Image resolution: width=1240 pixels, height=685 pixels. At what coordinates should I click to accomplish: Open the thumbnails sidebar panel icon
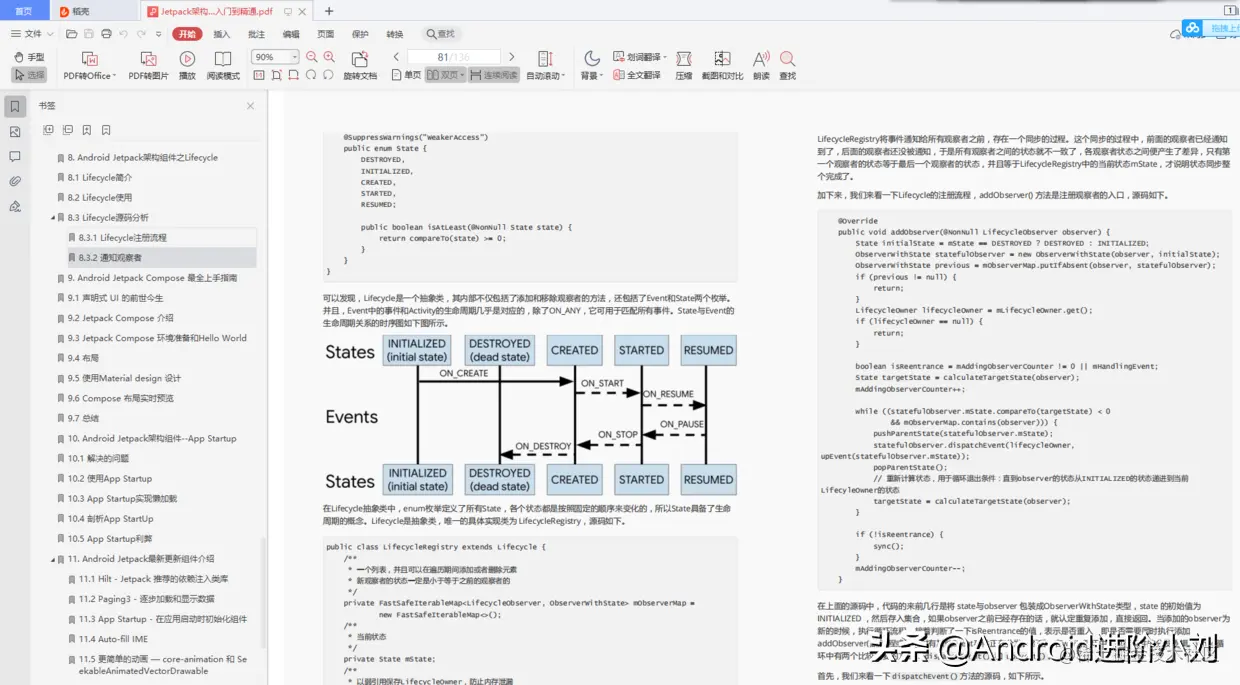pyautogui.click(x=14, y=131)
